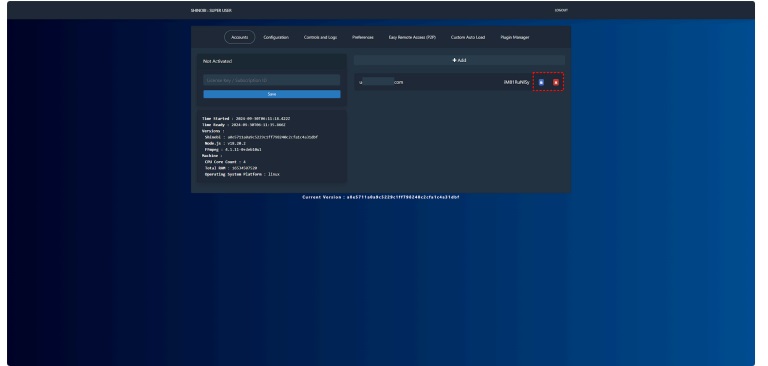Click the Total RAM line
The image size is (768, 366).
click(231, 168)
